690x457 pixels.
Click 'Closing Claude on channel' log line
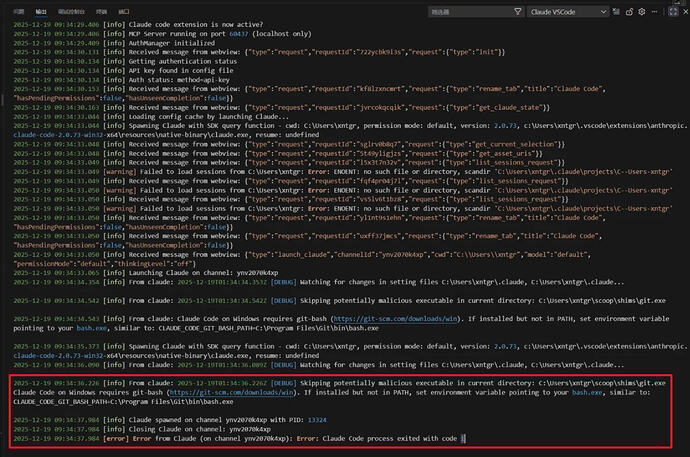(x=200, y=429)
